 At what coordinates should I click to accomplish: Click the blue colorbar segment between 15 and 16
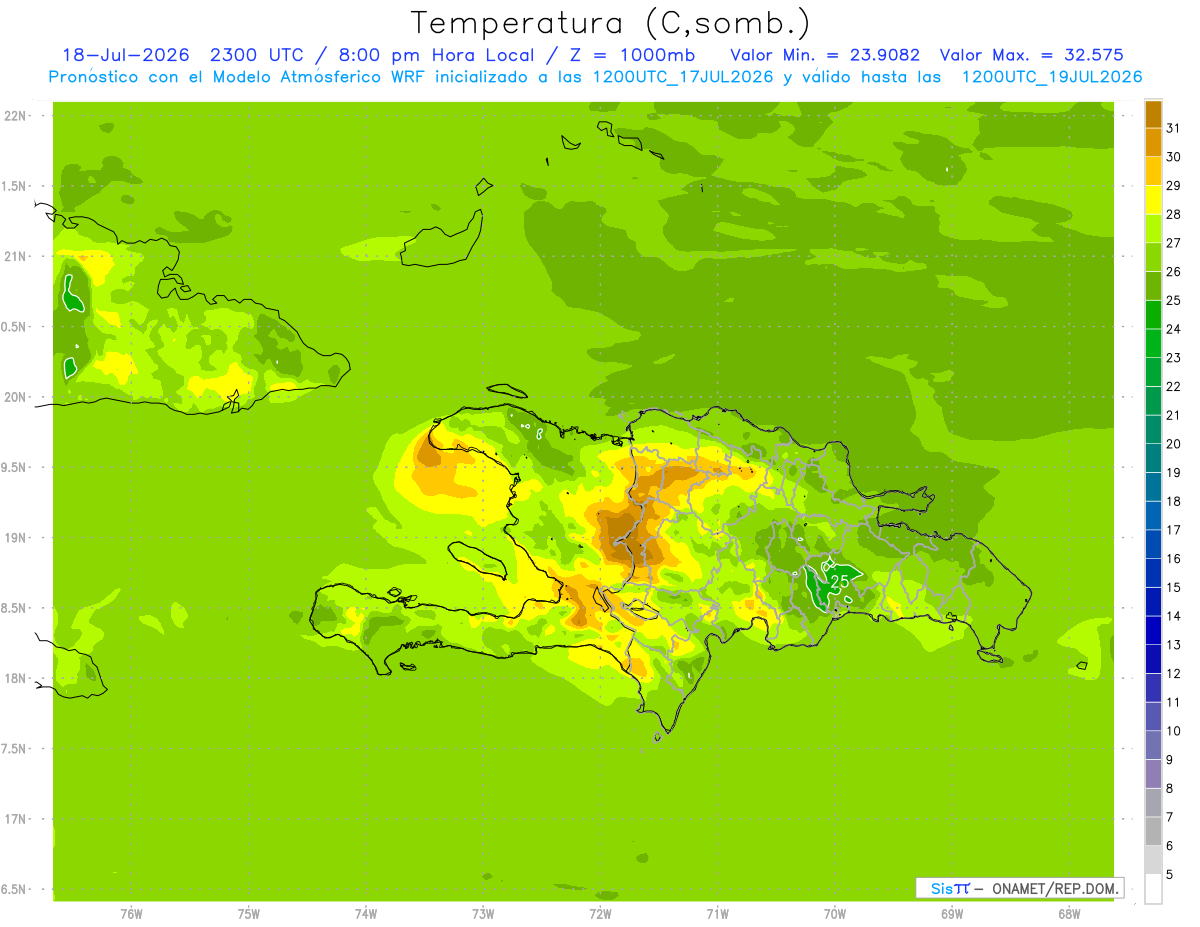pyautogui.click(x=1153, y=573)
